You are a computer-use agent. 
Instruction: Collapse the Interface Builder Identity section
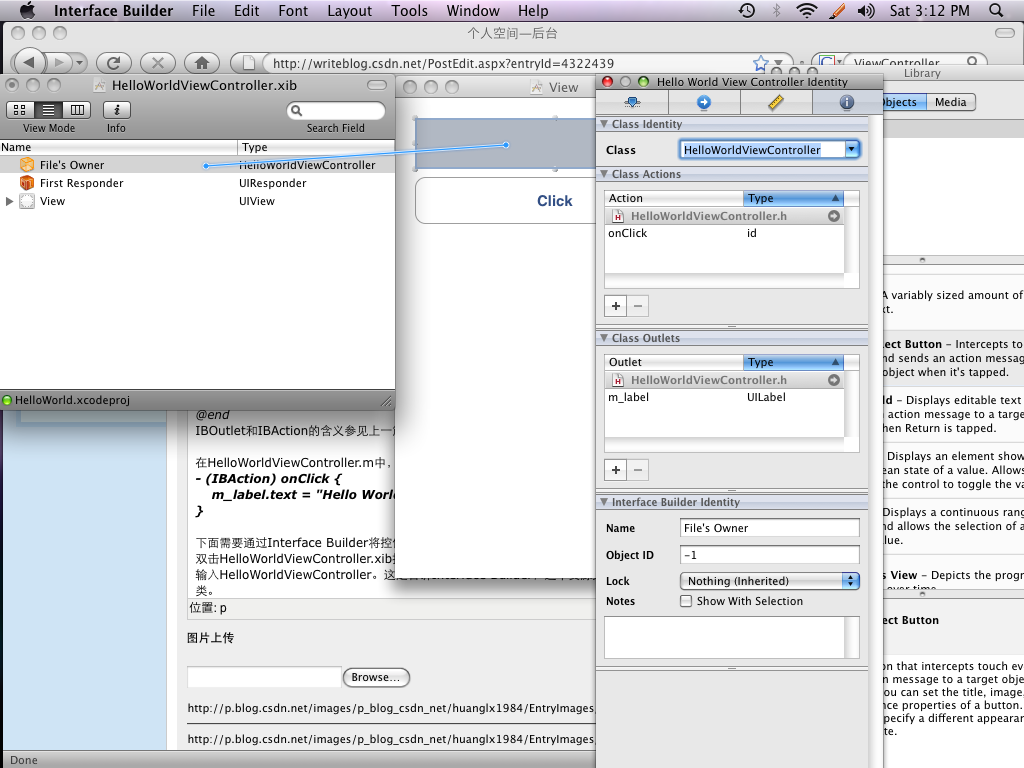click(604, 502)
